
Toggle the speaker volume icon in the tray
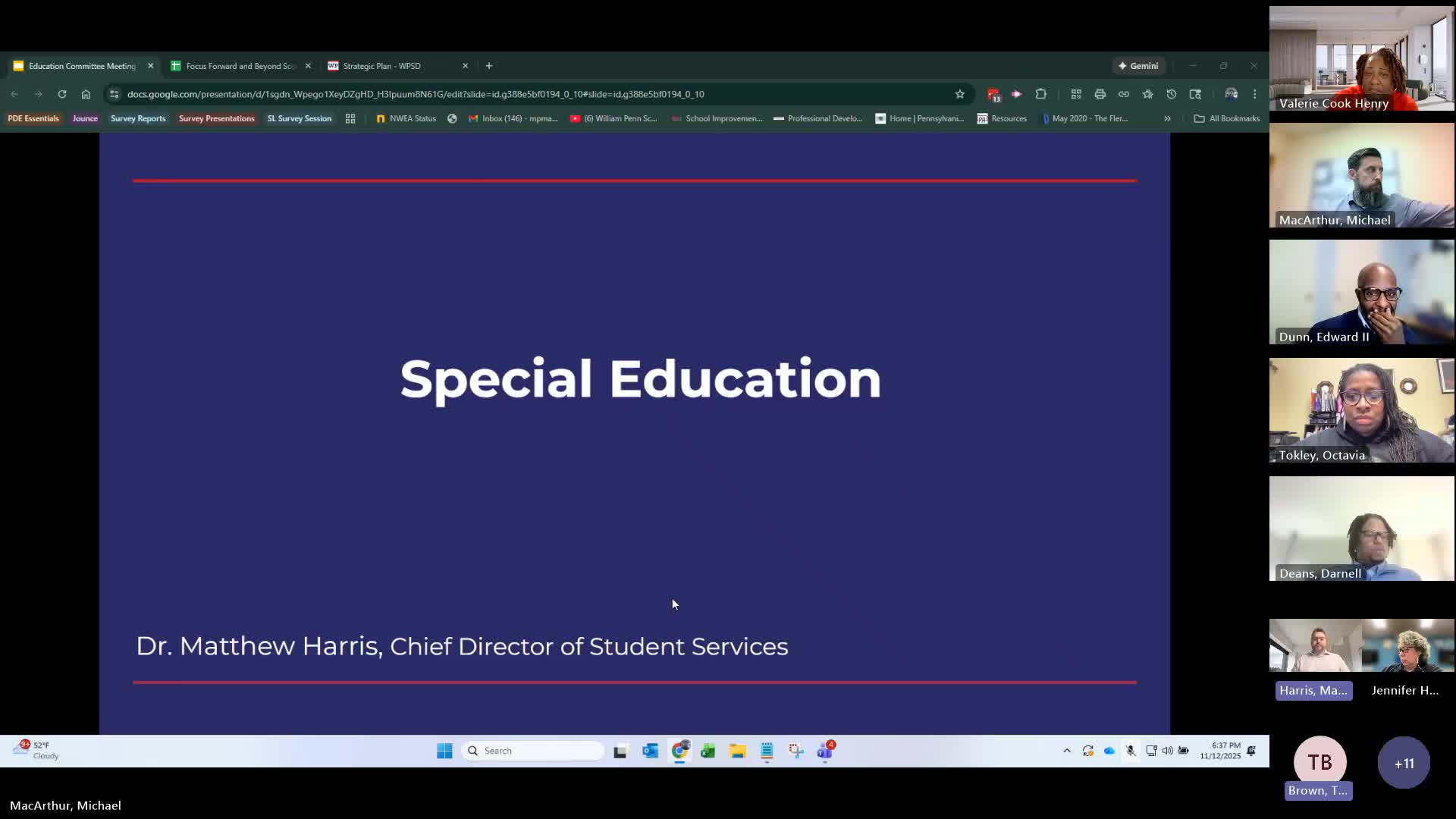coord(1167,751)
